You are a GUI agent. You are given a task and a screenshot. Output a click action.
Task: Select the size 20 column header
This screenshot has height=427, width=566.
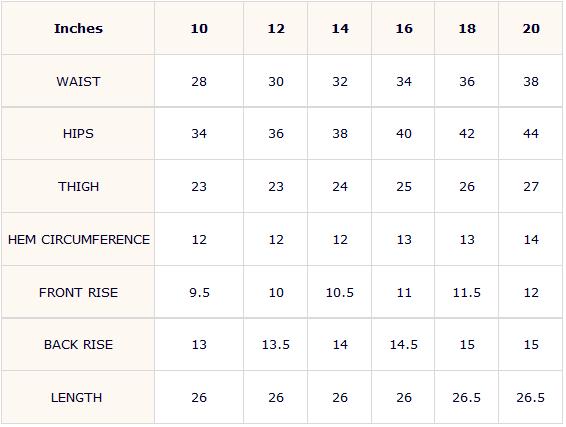[531, 29]
